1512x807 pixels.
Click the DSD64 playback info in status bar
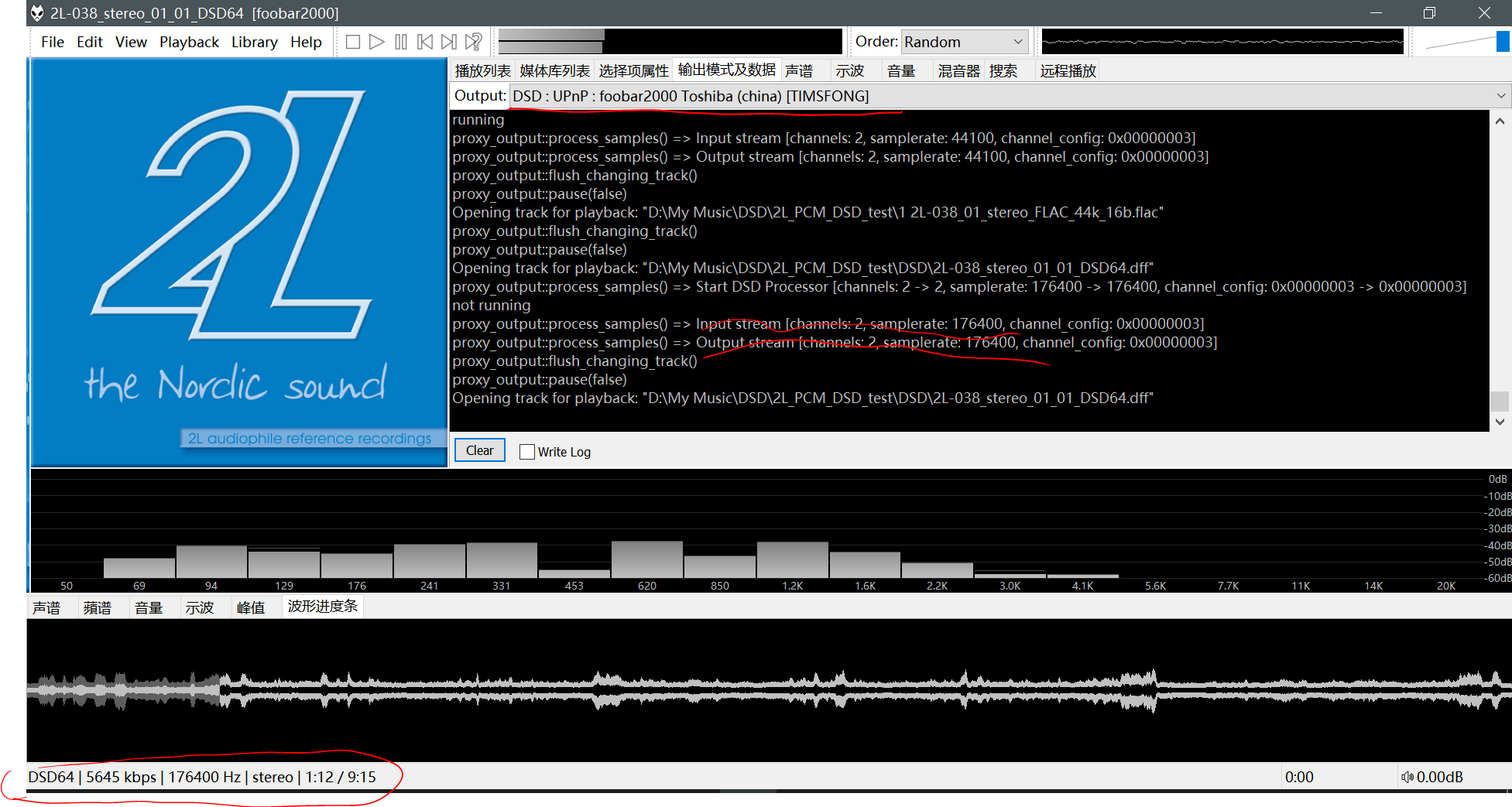click(202, 777)
